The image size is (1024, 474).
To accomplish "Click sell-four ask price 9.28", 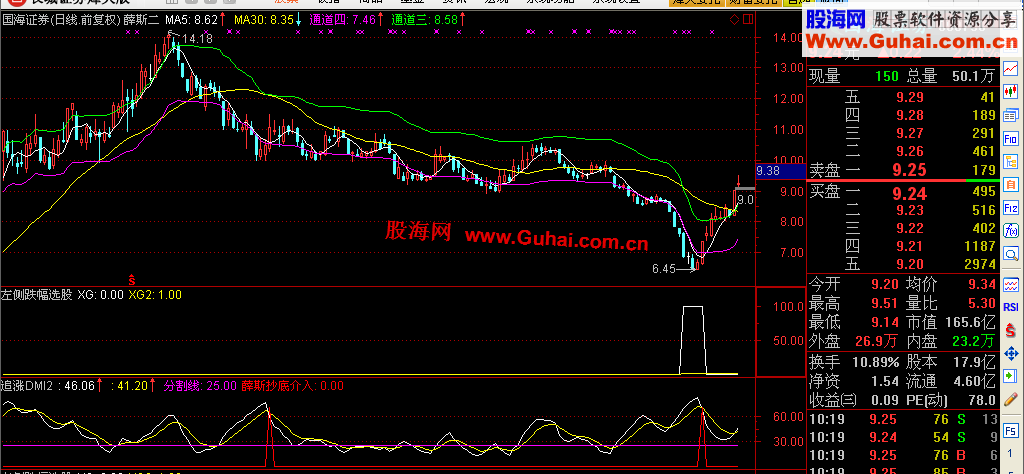I will [x=910, y=116].
